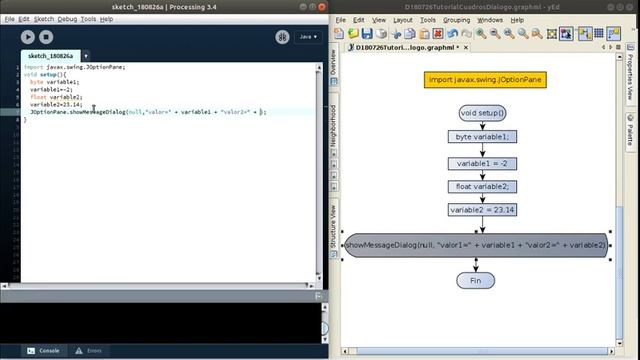The image size is (640, 360).
Task: Copy selection in yEd toolbar
Action: pos(410,33)
